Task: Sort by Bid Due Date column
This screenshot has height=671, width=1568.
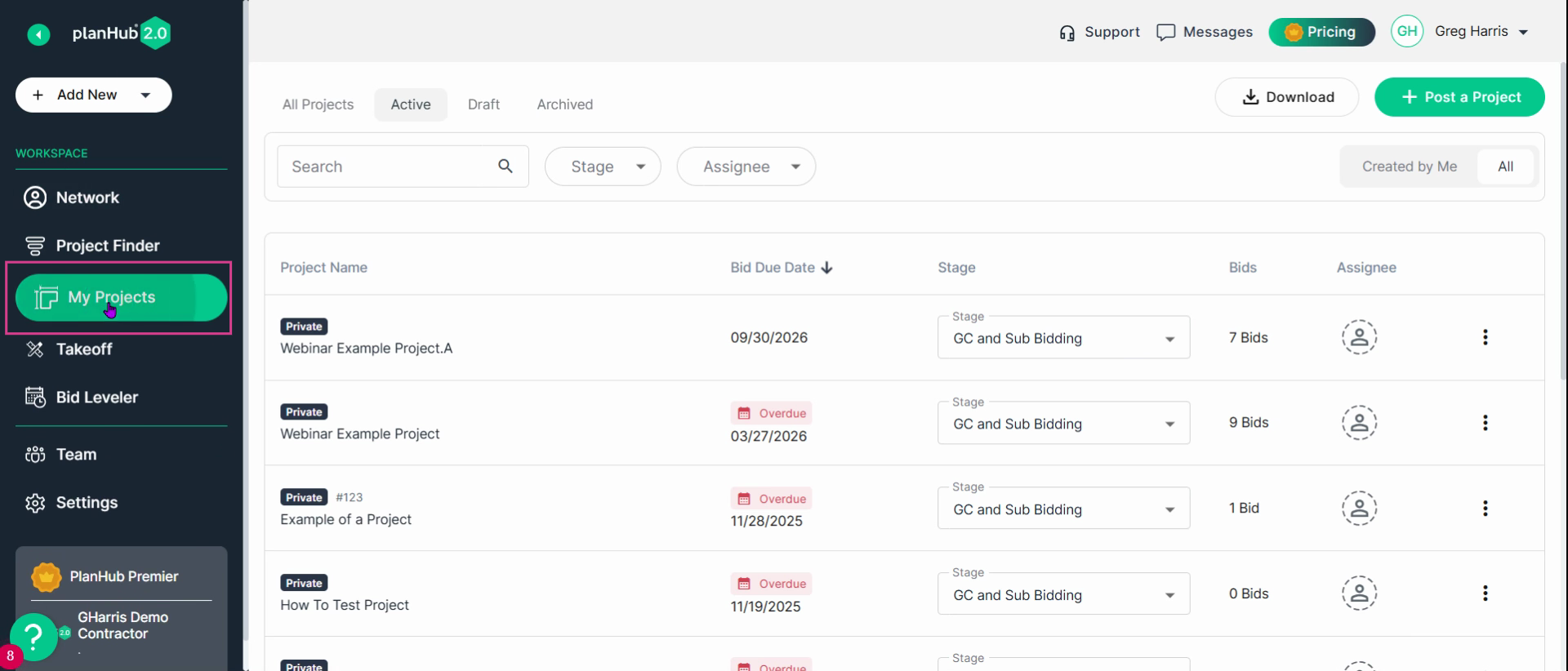Action: coord(782,268)
